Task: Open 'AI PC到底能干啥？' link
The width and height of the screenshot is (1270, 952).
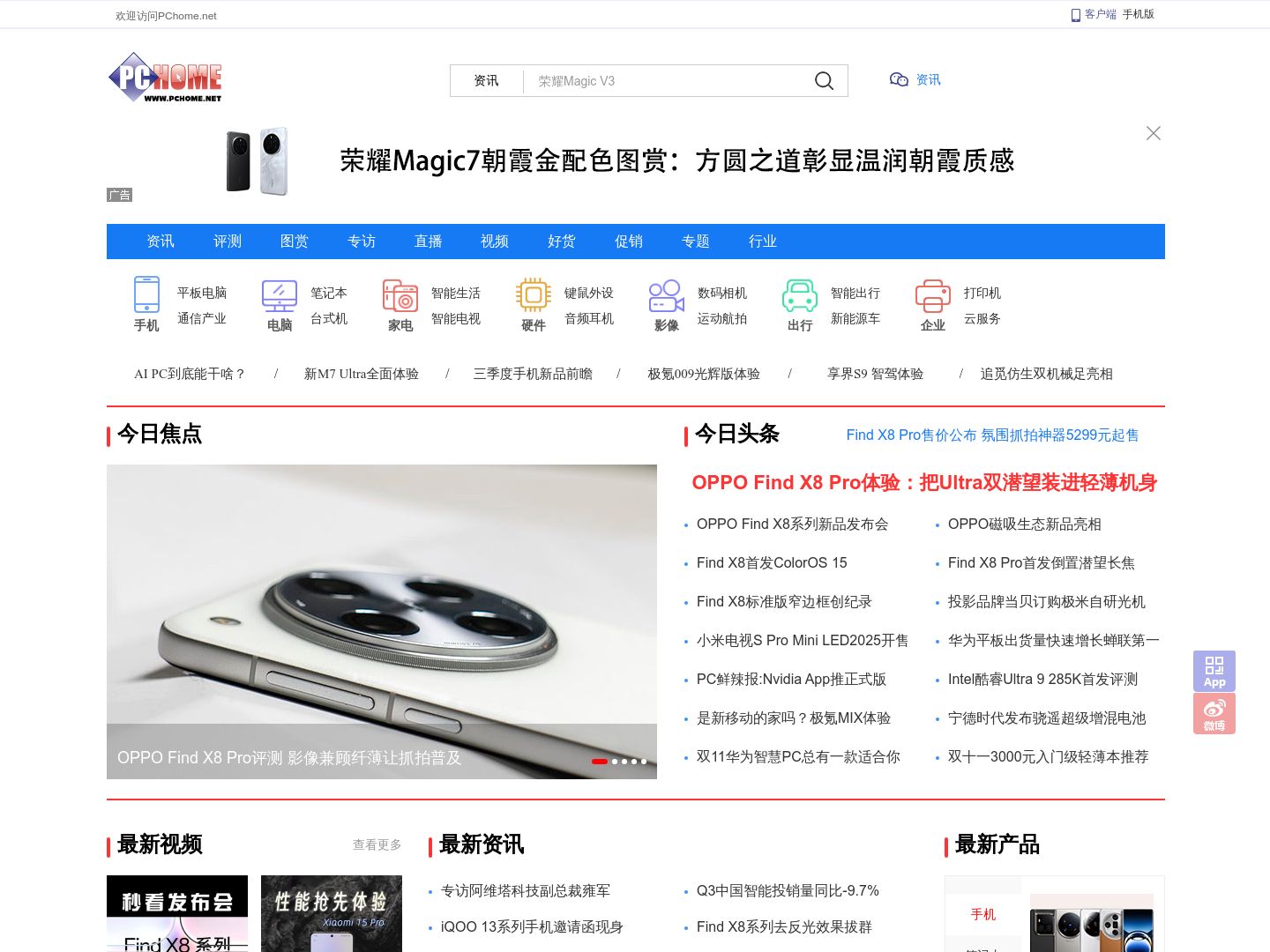Action: coord(190,374)
